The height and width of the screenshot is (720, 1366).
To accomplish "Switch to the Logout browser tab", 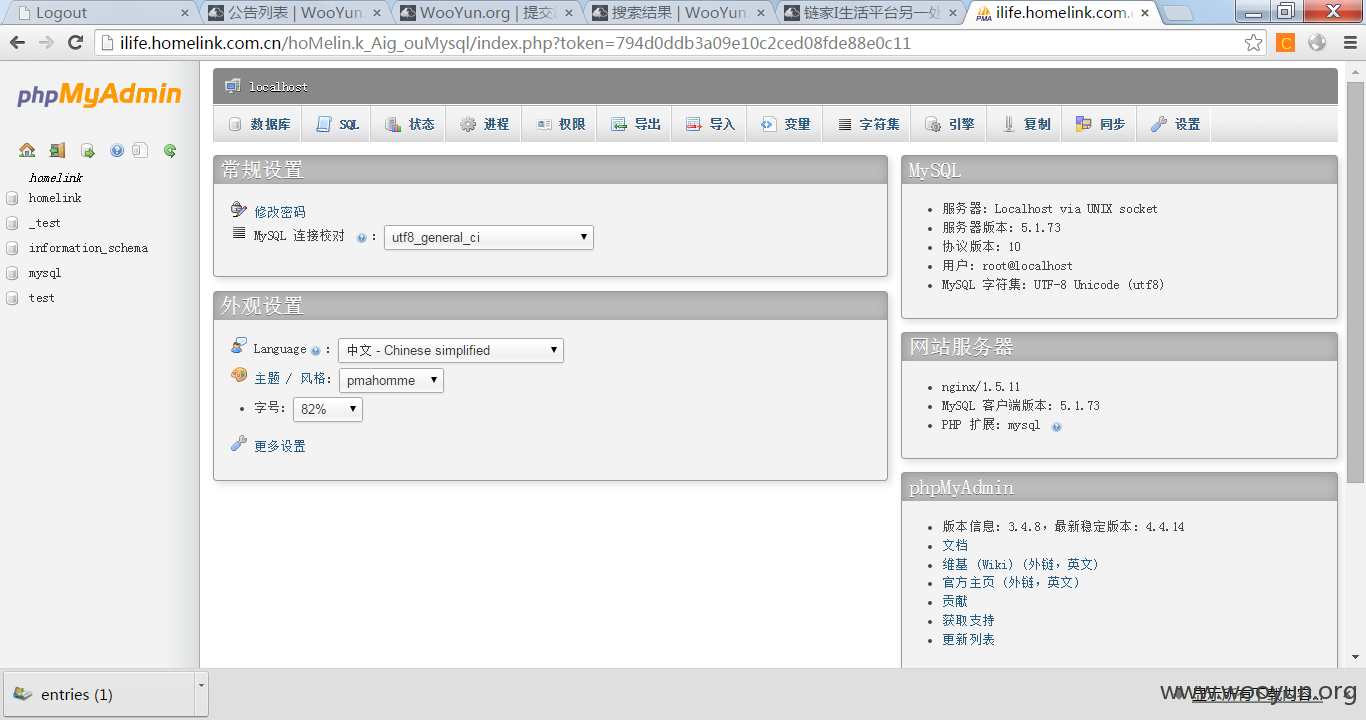I will click(101, 13).
